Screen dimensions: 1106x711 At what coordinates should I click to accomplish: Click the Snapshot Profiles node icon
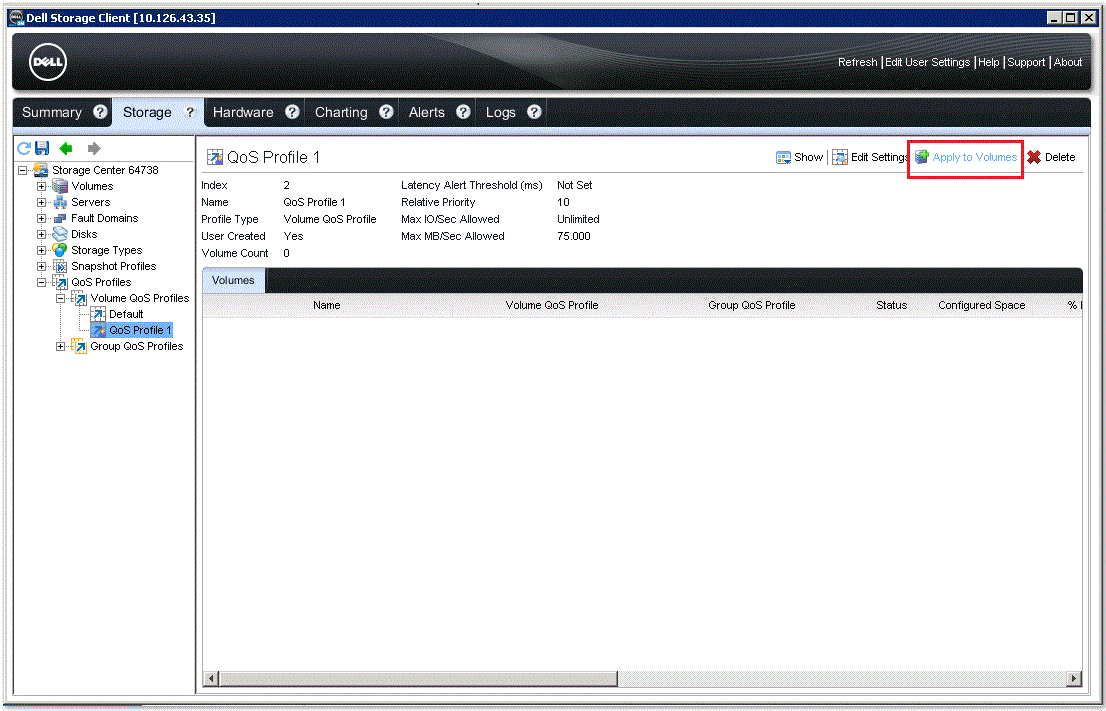tap(60, 267)
